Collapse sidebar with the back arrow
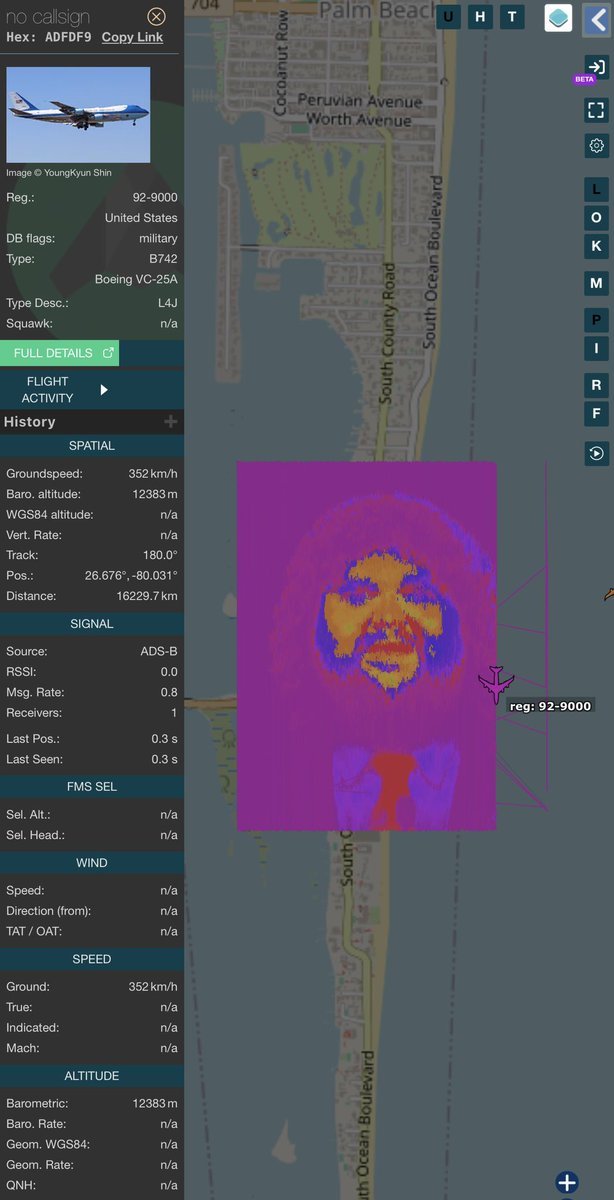Viewport: 614px width, 1200px height. point(596,18)
